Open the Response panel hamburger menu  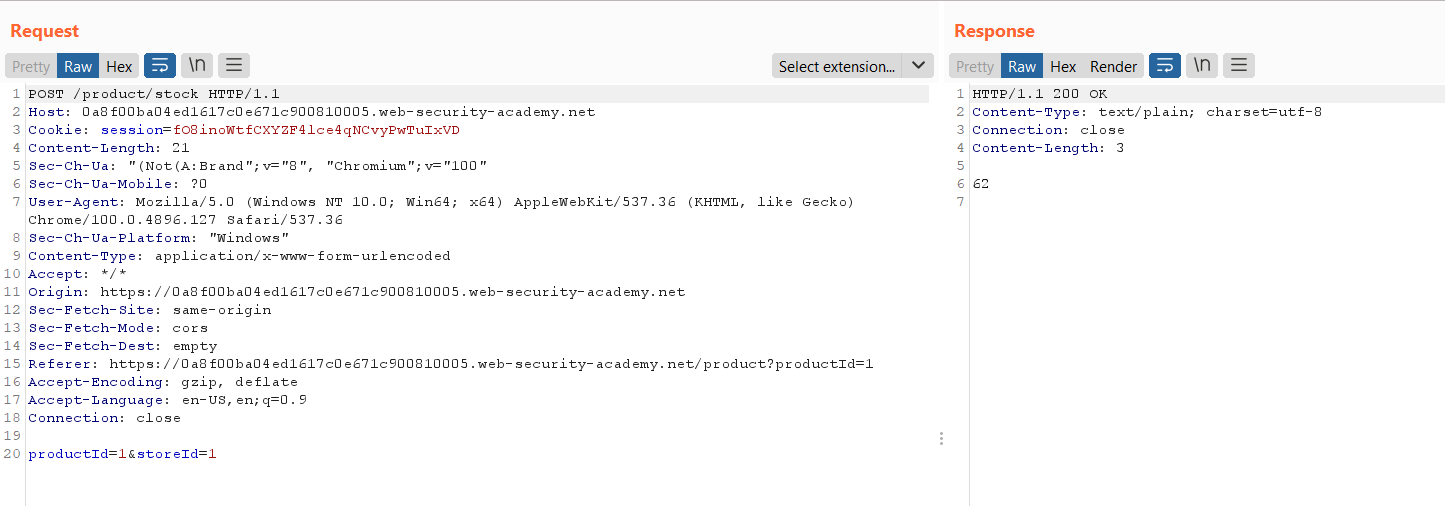[x=1239, y=66]
